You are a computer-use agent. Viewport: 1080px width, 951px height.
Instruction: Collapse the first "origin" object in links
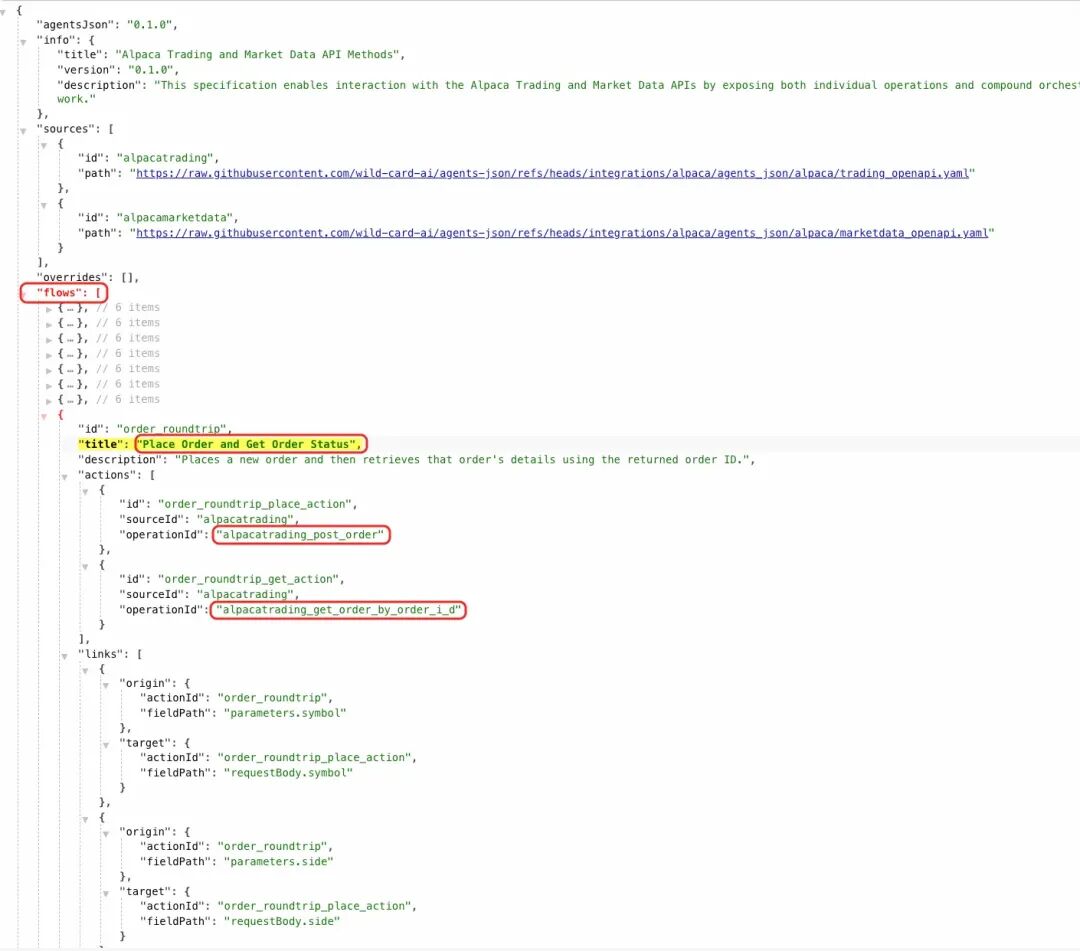[x=105, y=685]
